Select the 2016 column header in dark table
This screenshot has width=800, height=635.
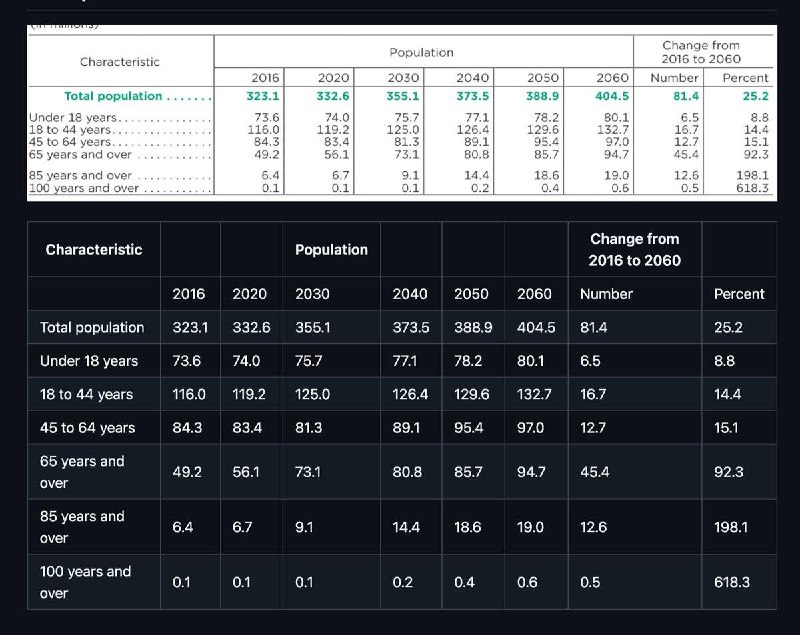[189, 294]
